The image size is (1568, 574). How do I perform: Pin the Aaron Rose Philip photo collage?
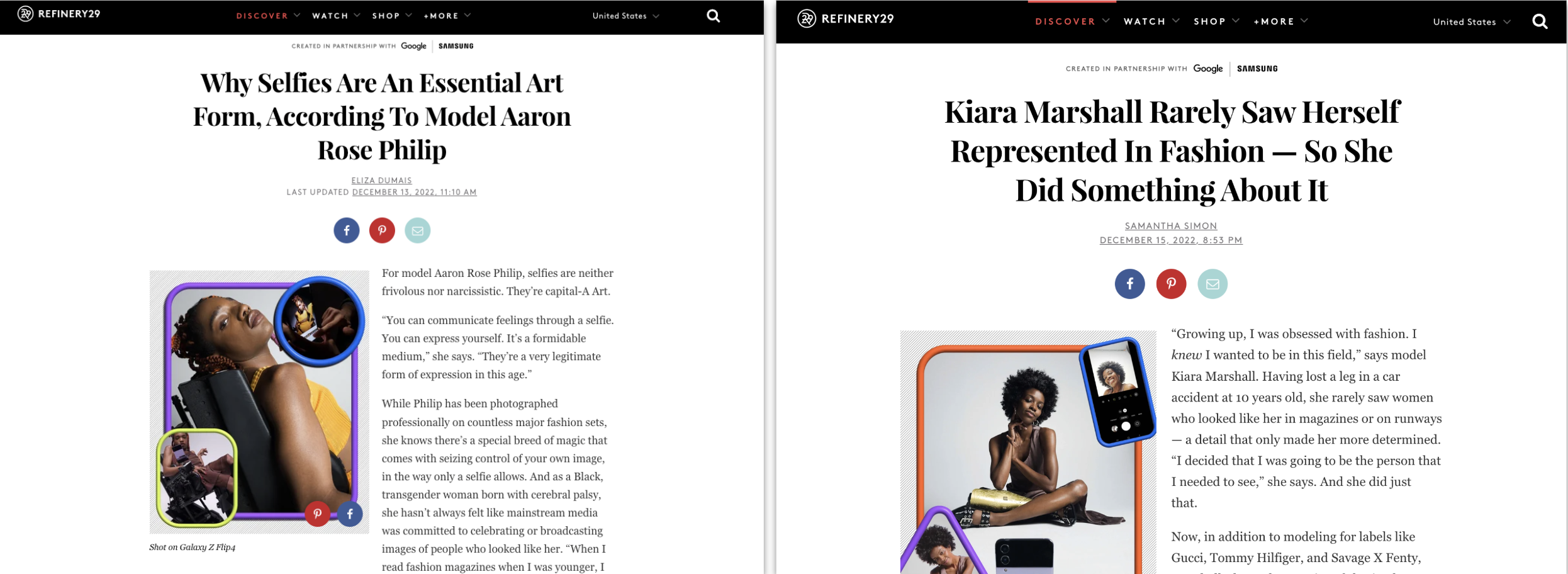coord(318,514)
